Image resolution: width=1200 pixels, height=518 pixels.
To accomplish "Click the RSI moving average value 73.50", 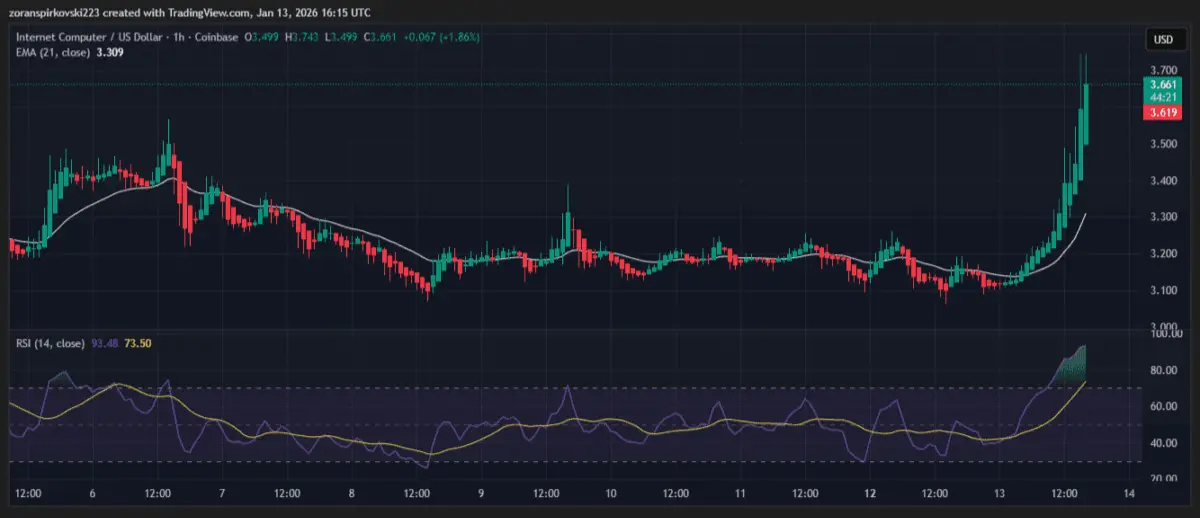I will [137, 345].
